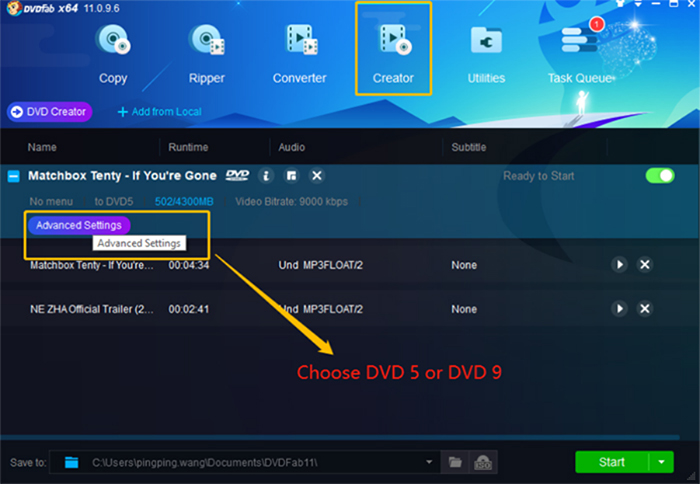Open Advanced Settings
Viewport: 700px width, 484px height.
pos(79,225)
